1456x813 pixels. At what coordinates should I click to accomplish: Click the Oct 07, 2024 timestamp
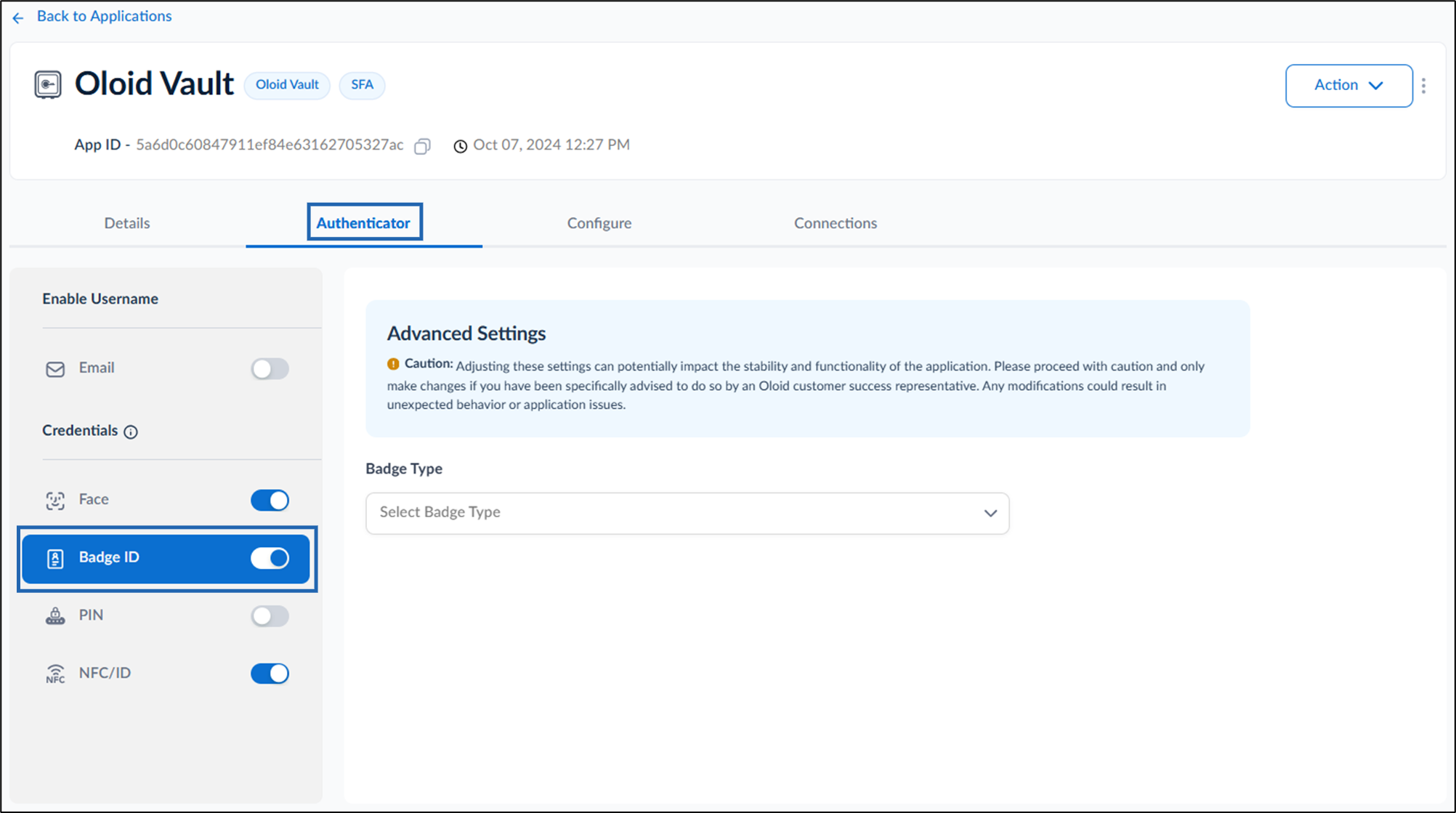(x=551, y=145)
